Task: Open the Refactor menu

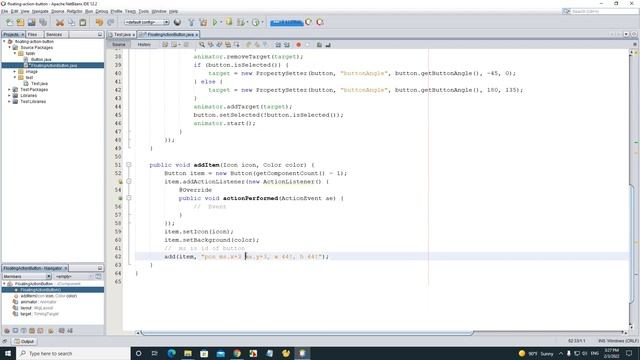Action: click(74, 11)
